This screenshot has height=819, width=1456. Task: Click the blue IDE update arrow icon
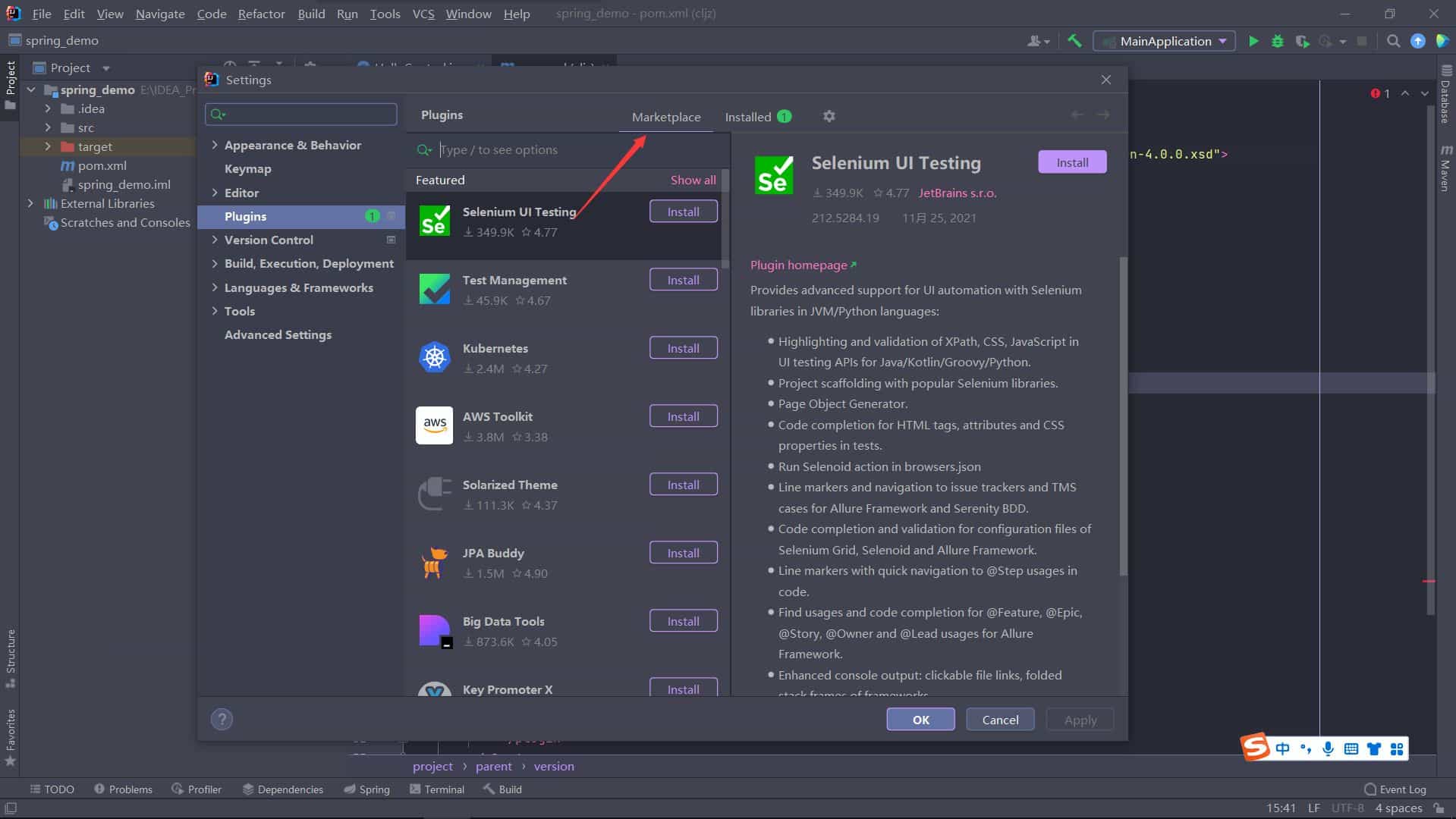coord(1417,41)
